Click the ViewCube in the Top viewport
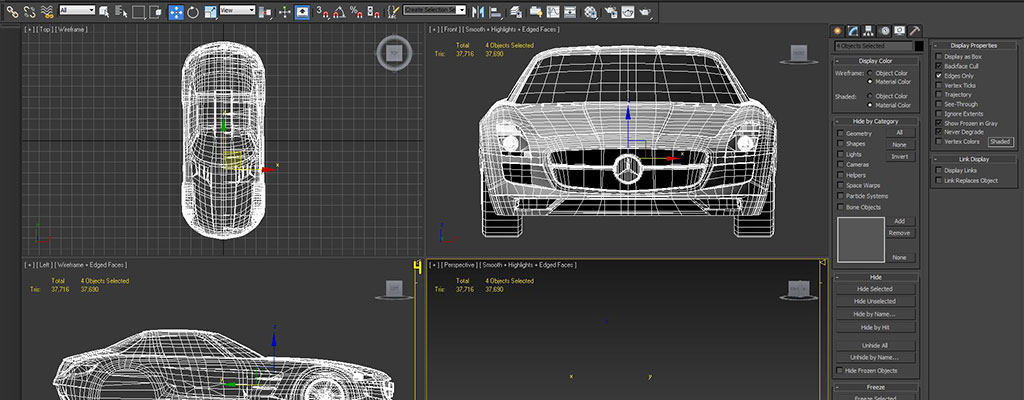The width and height of the screenshot is (1024, 400). [394, 53]
